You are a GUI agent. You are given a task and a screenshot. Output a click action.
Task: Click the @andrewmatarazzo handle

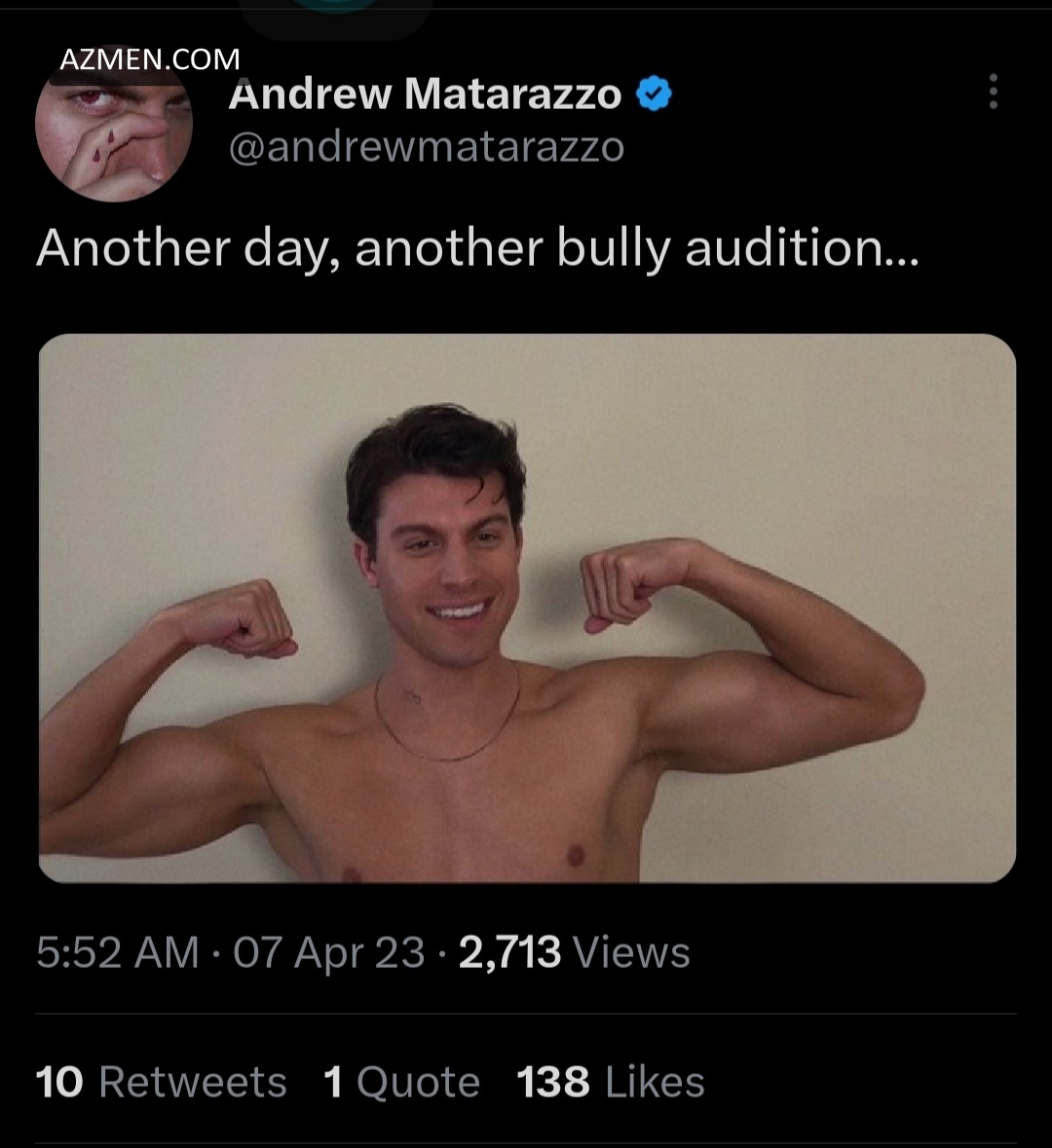[x=426, y=147]
